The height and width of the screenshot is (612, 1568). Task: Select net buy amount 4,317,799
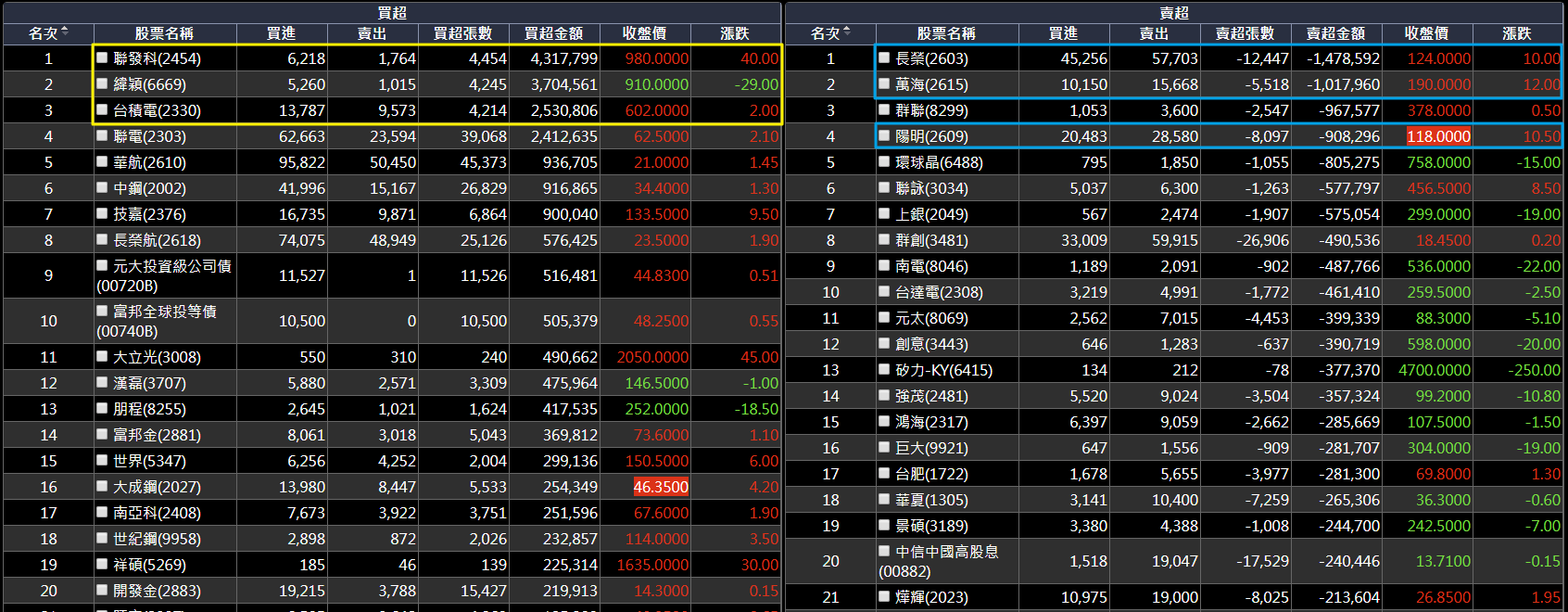pos(563,58)
